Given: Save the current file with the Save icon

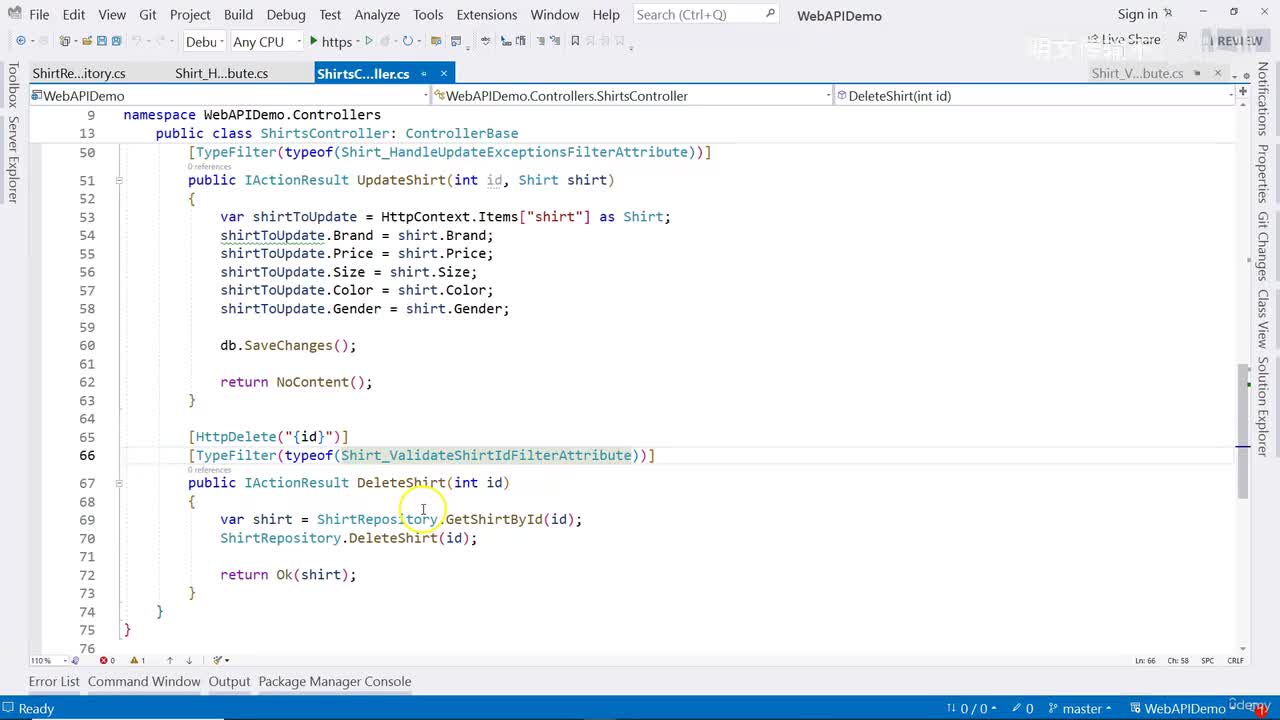Looking at the screenshot, I should click(101, 41).
